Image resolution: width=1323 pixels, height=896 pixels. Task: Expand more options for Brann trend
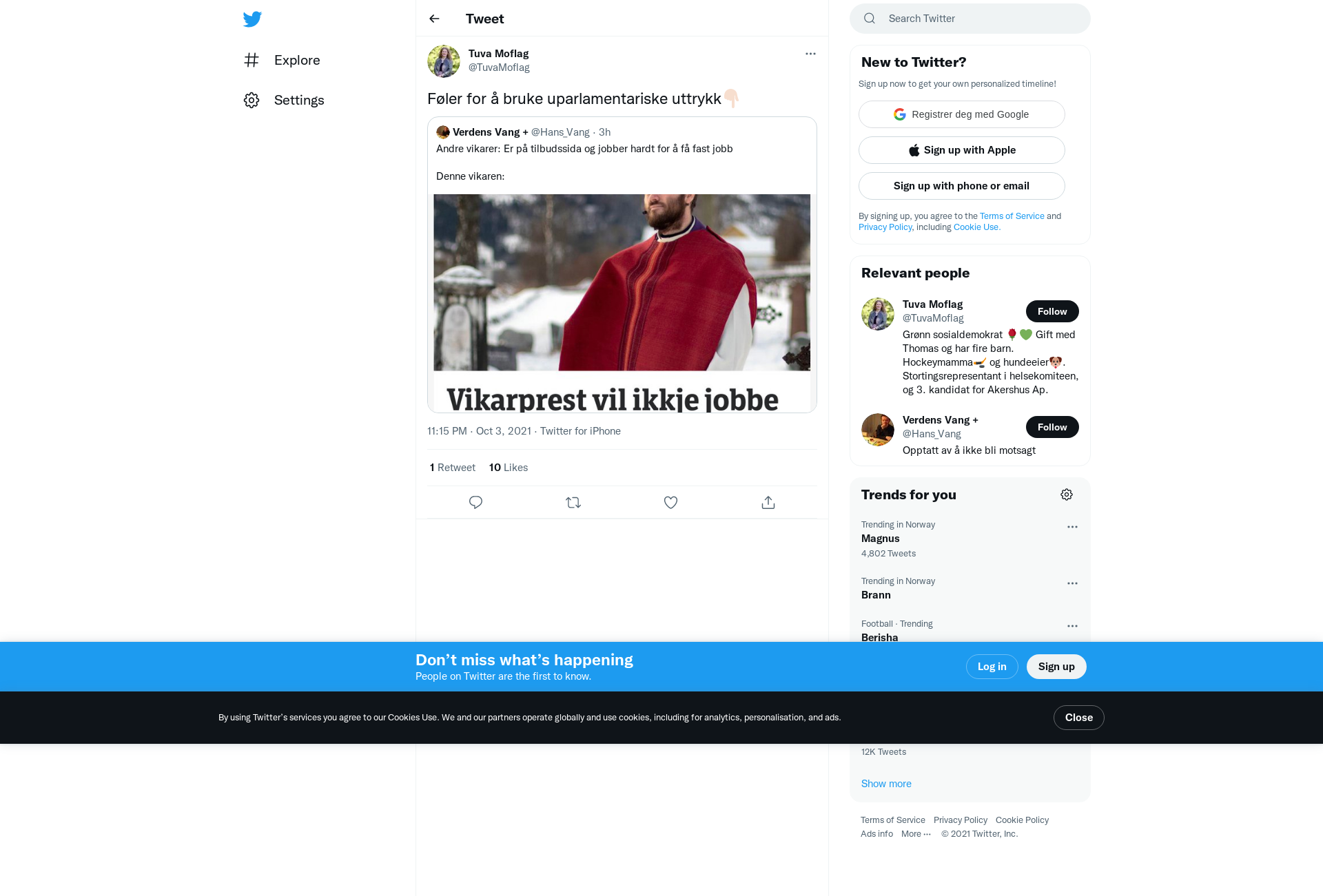(x=1072, y=583)
